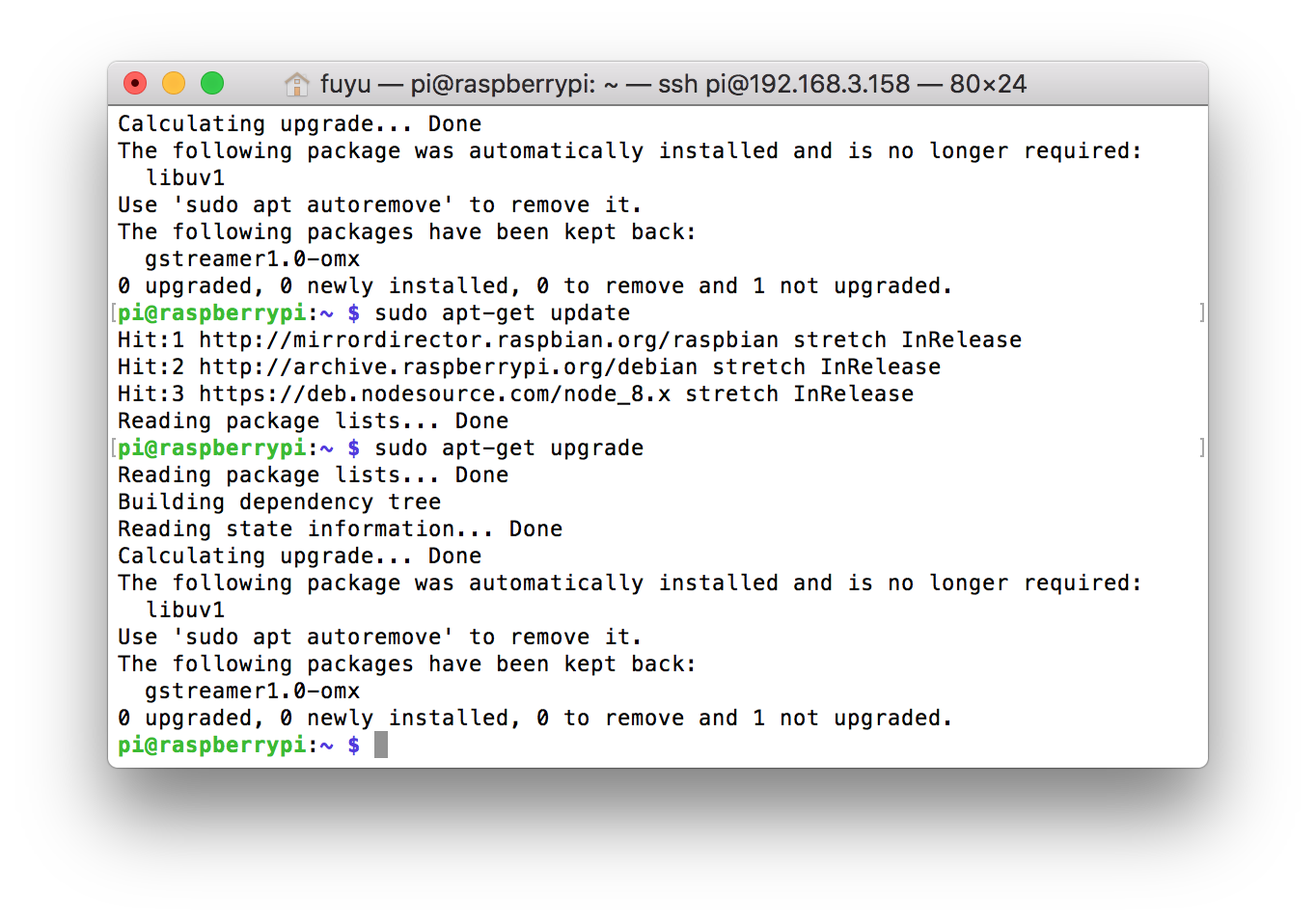This screenshot has height=922, width=1316.
Task: Click the last '0 upgraded, 0 newly installed' summary line
Action: (535, 719)
